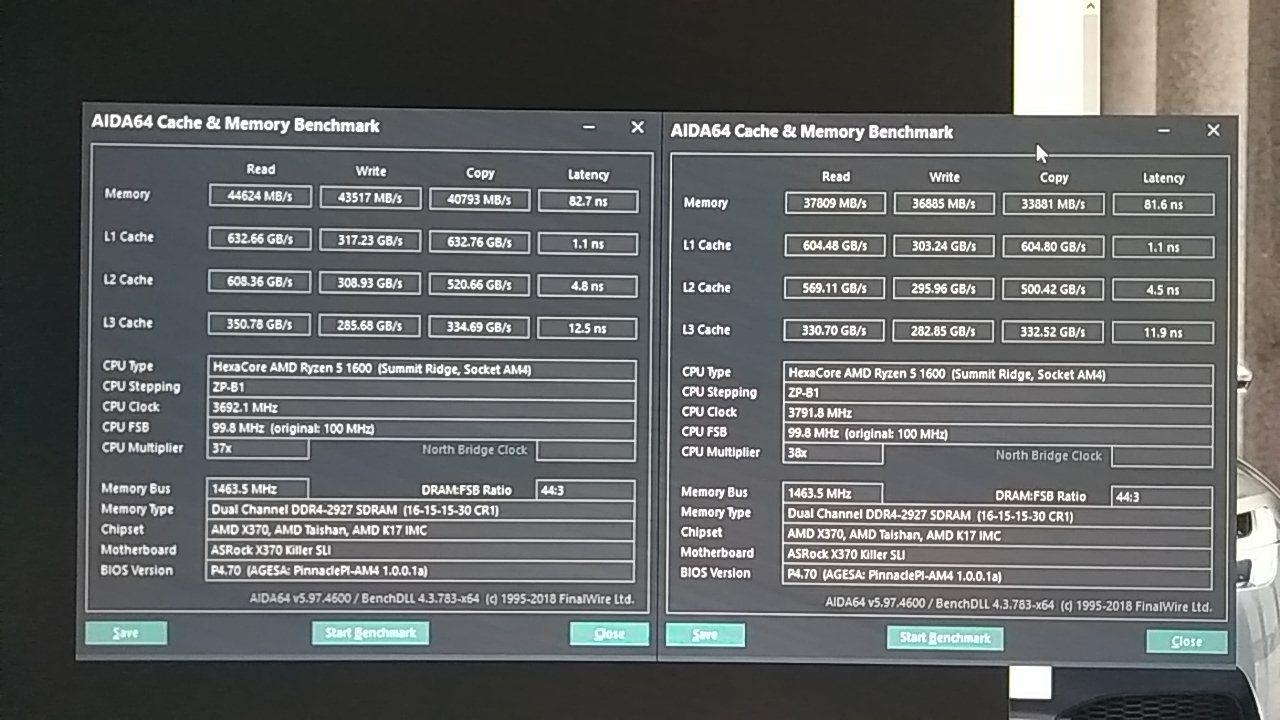Select L2 Cache Write 295.96 GB/s
The height and width of the screenshot is (720, 1280).
[944, 290]
